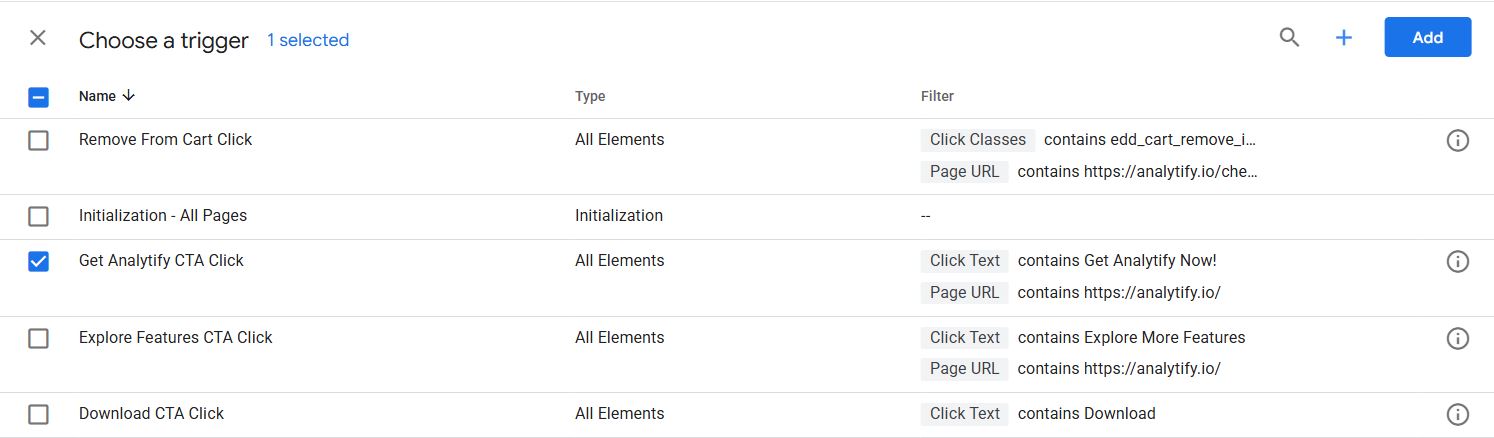Show info for Remove From Cart Click
Image resolution: width=1494 pixels, height=438 pixels.
pos(1457,141)
